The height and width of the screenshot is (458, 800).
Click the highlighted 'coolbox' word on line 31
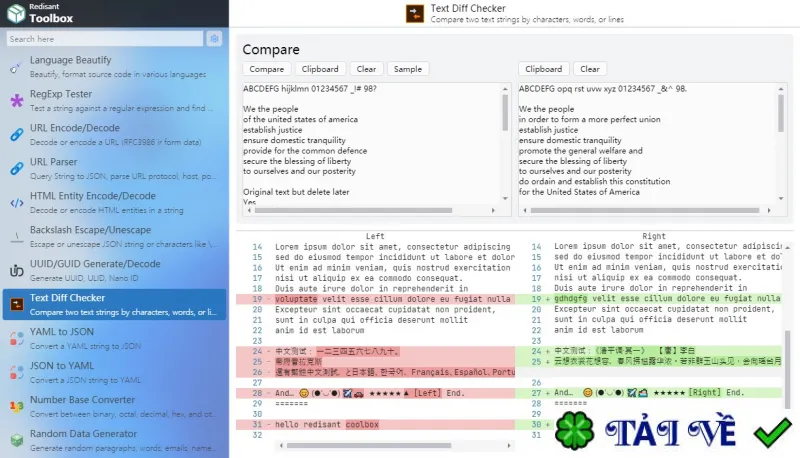pyautogui.click(x=362, y=424)
